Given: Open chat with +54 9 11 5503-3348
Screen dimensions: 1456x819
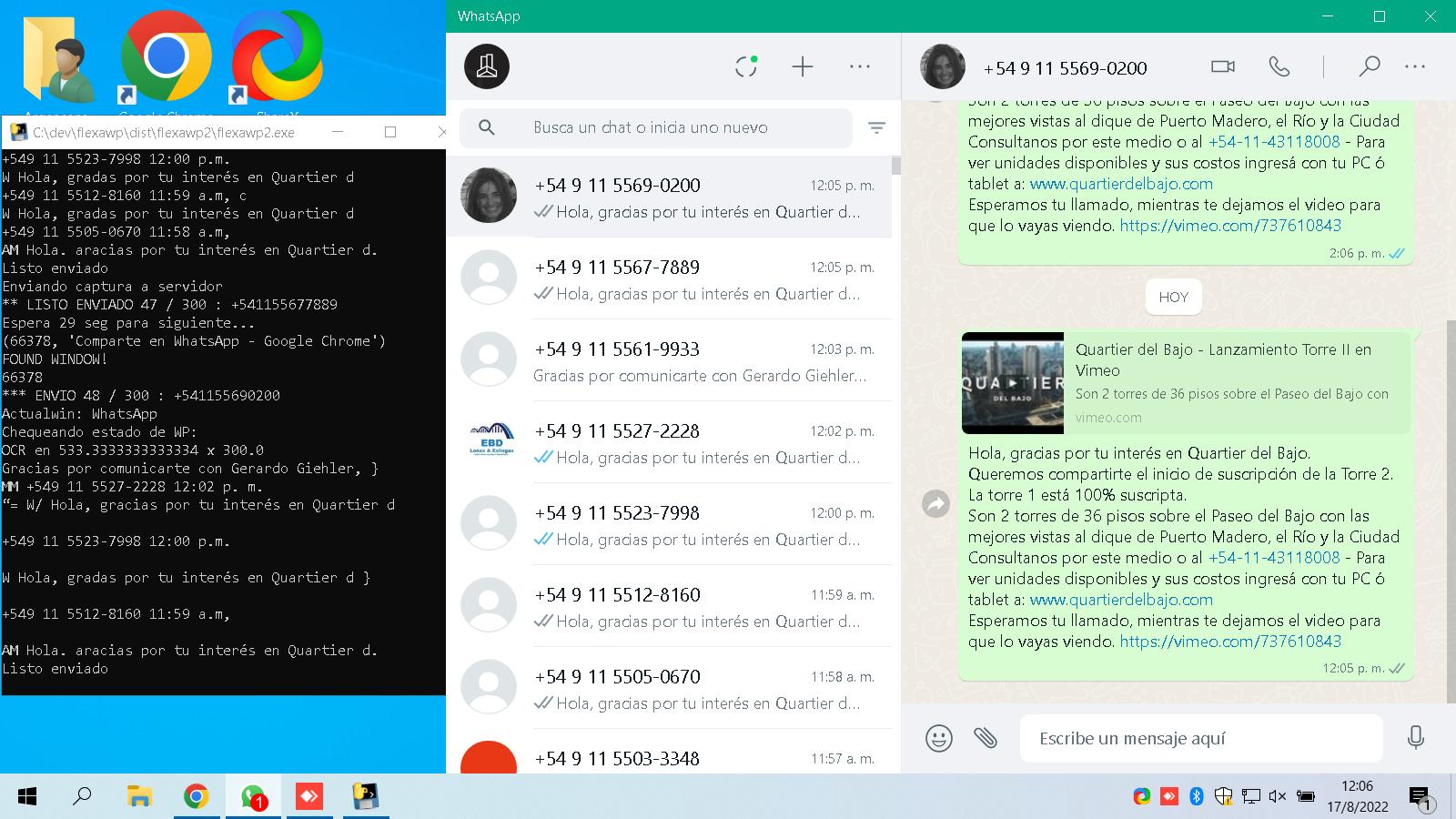Looking at the screenshot, I should 669,753.
